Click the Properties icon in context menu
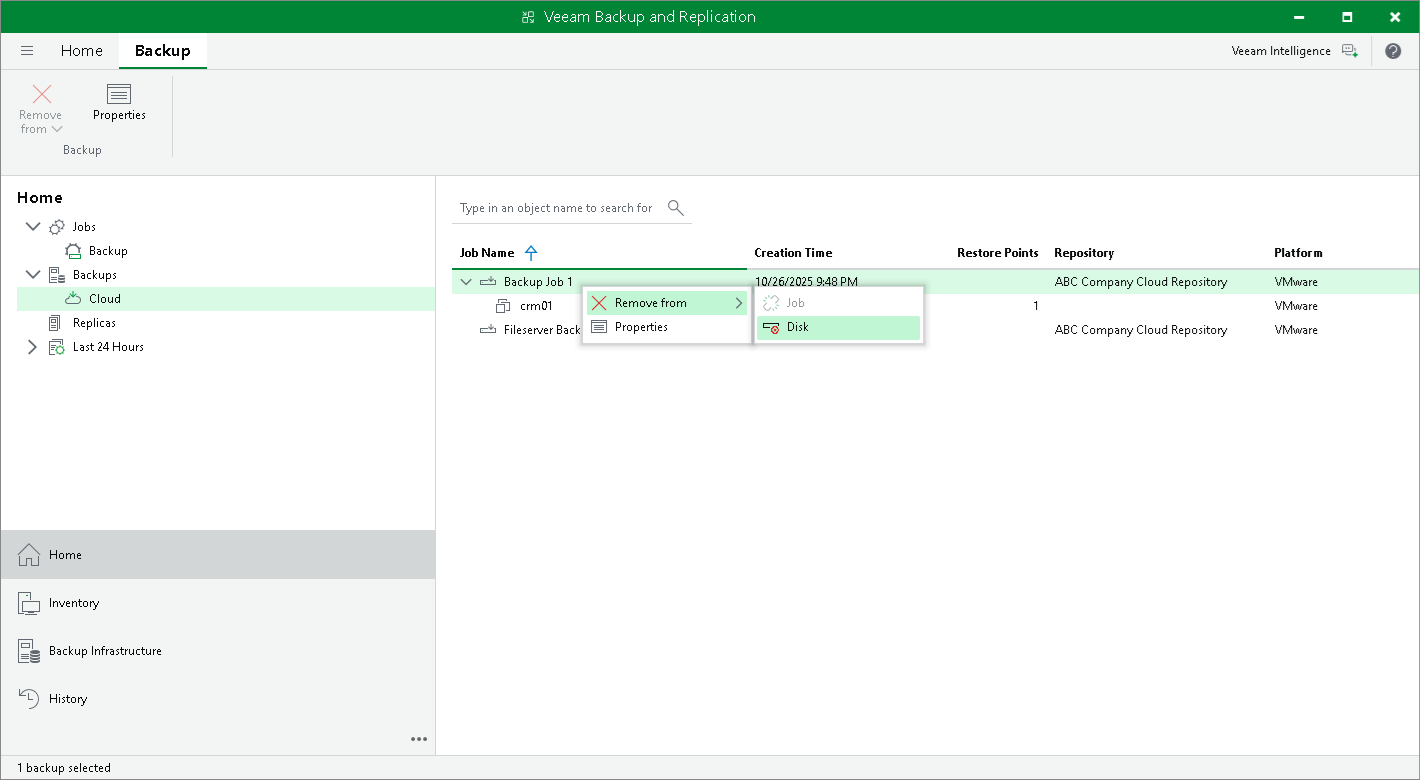1420x780 pixels. [599, 327]
